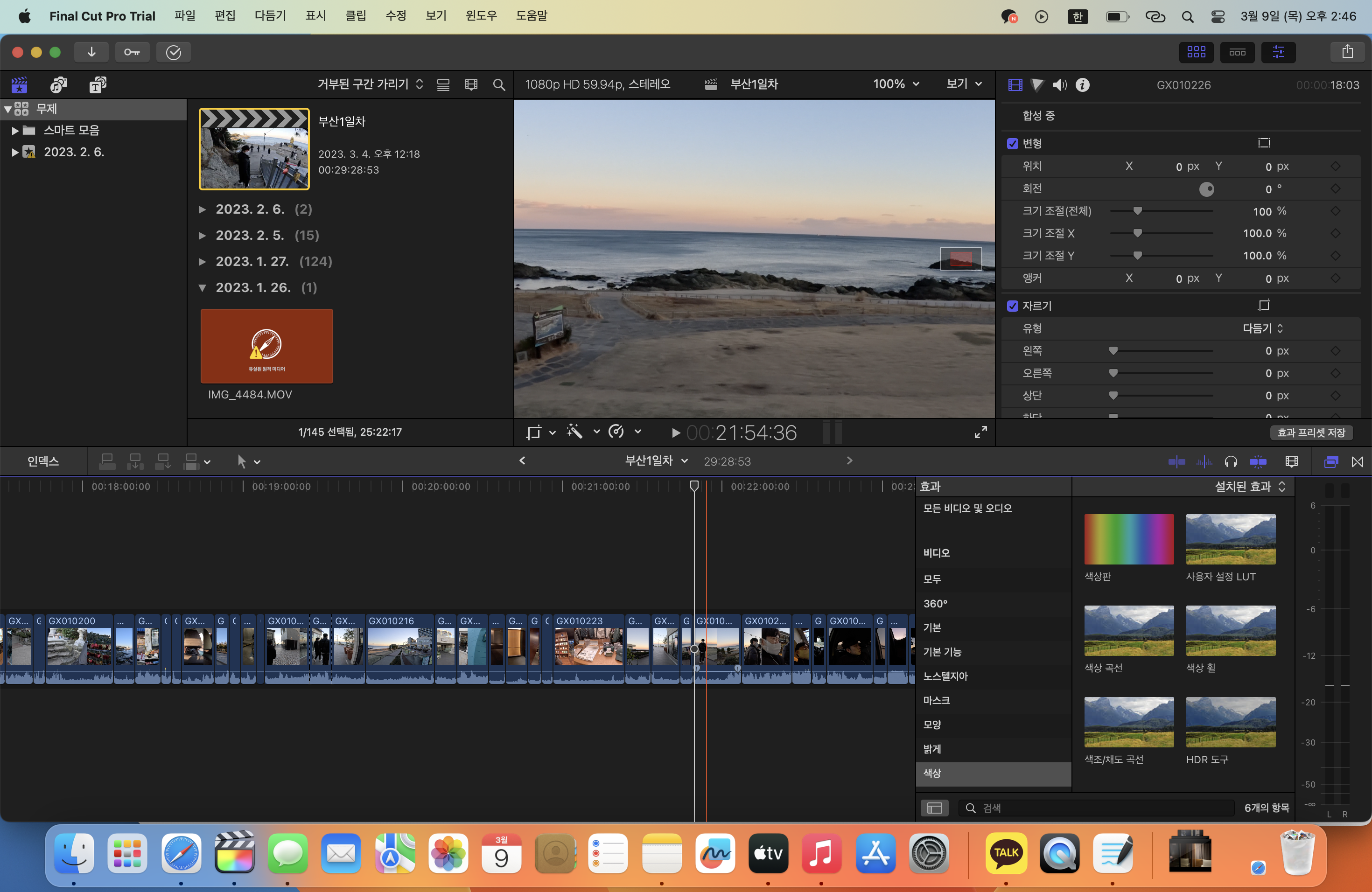Open the Titles and Generators sidebar

pos(98,85)
